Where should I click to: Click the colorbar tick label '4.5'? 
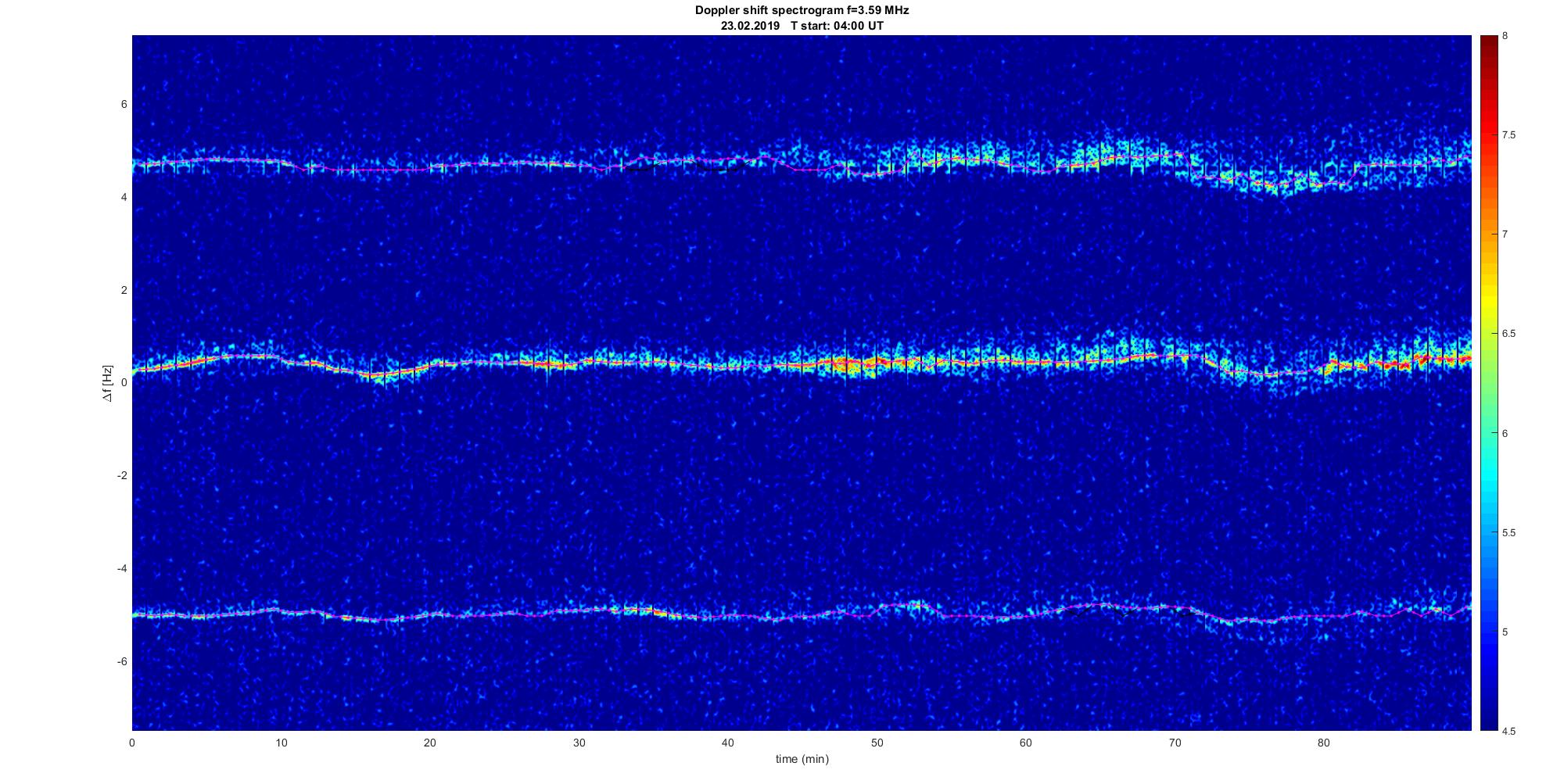[x=1509, y=731]
